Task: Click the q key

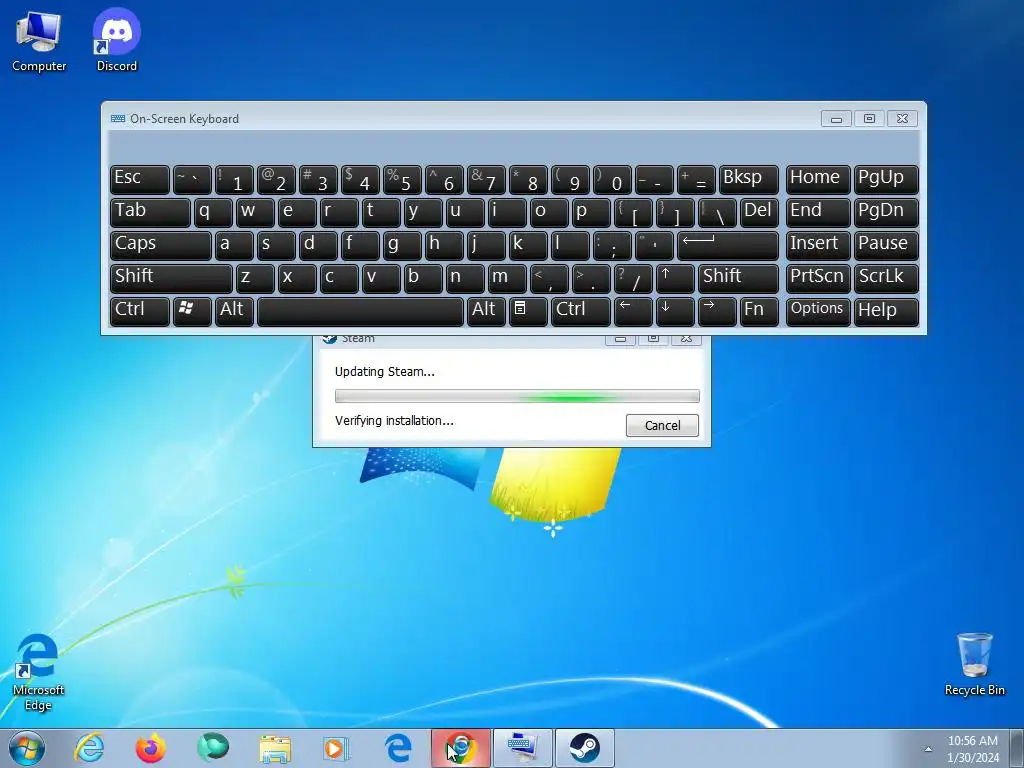Action: click(213, 213)
